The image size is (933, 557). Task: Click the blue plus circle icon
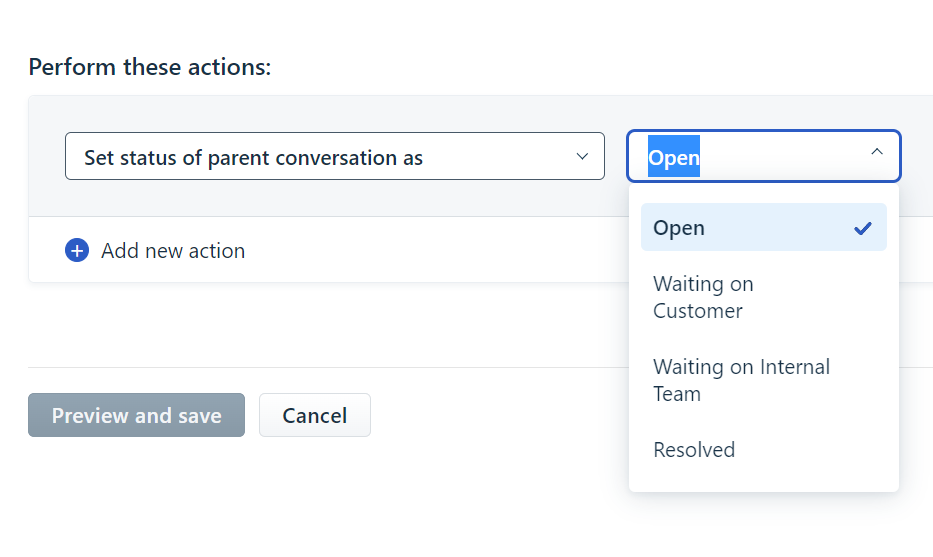pyautogui.click(x=77, y=250)
